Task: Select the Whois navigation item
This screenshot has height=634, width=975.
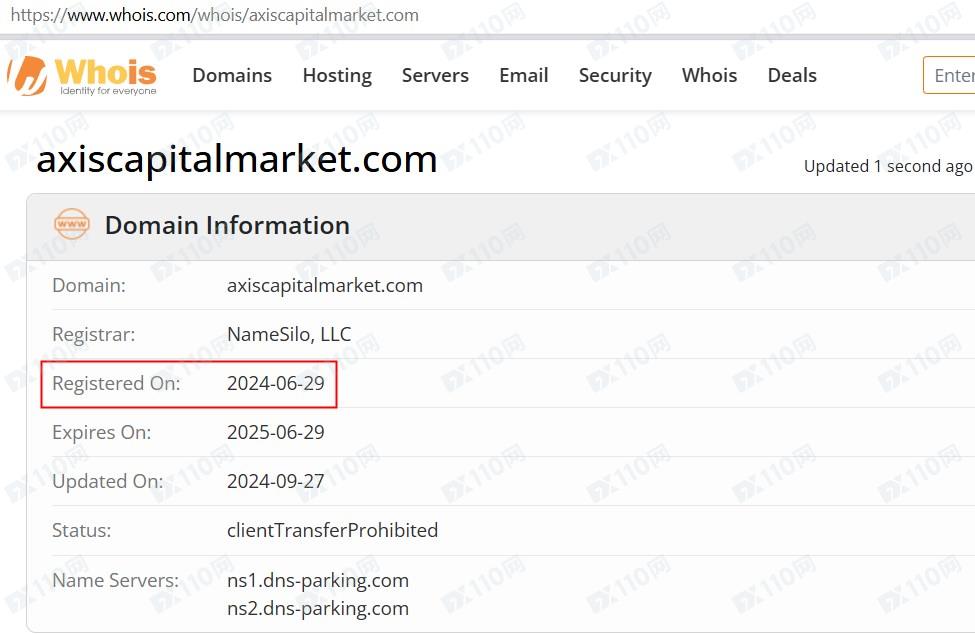Action: 709,76
